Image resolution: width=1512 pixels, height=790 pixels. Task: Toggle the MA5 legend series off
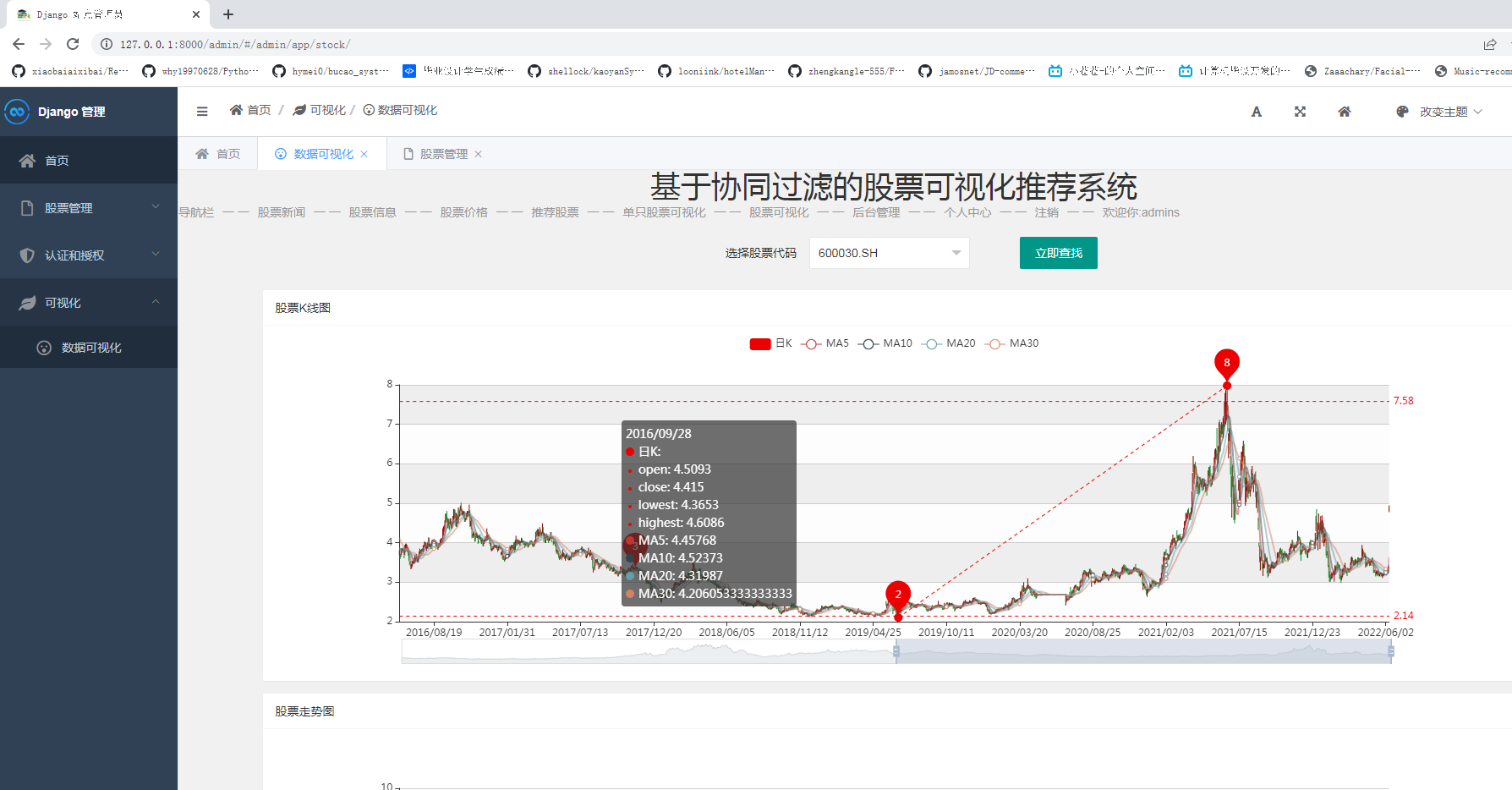pos(826,343)
